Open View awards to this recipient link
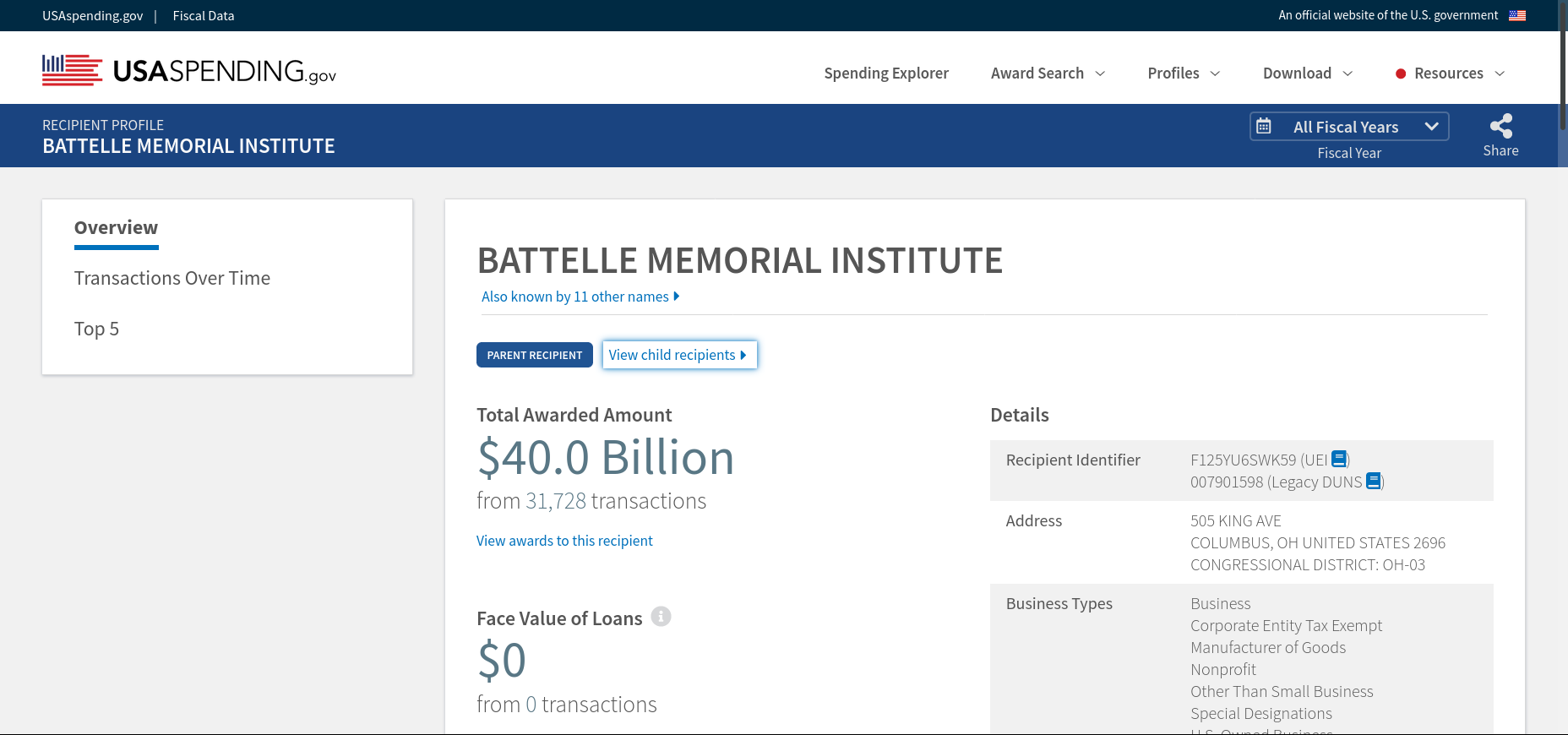The image size is (1568, 735). point(564,541)
